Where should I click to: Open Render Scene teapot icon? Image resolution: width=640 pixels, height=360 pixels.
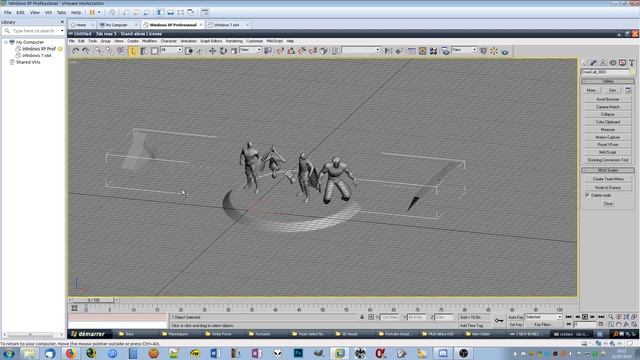(445, 51)
